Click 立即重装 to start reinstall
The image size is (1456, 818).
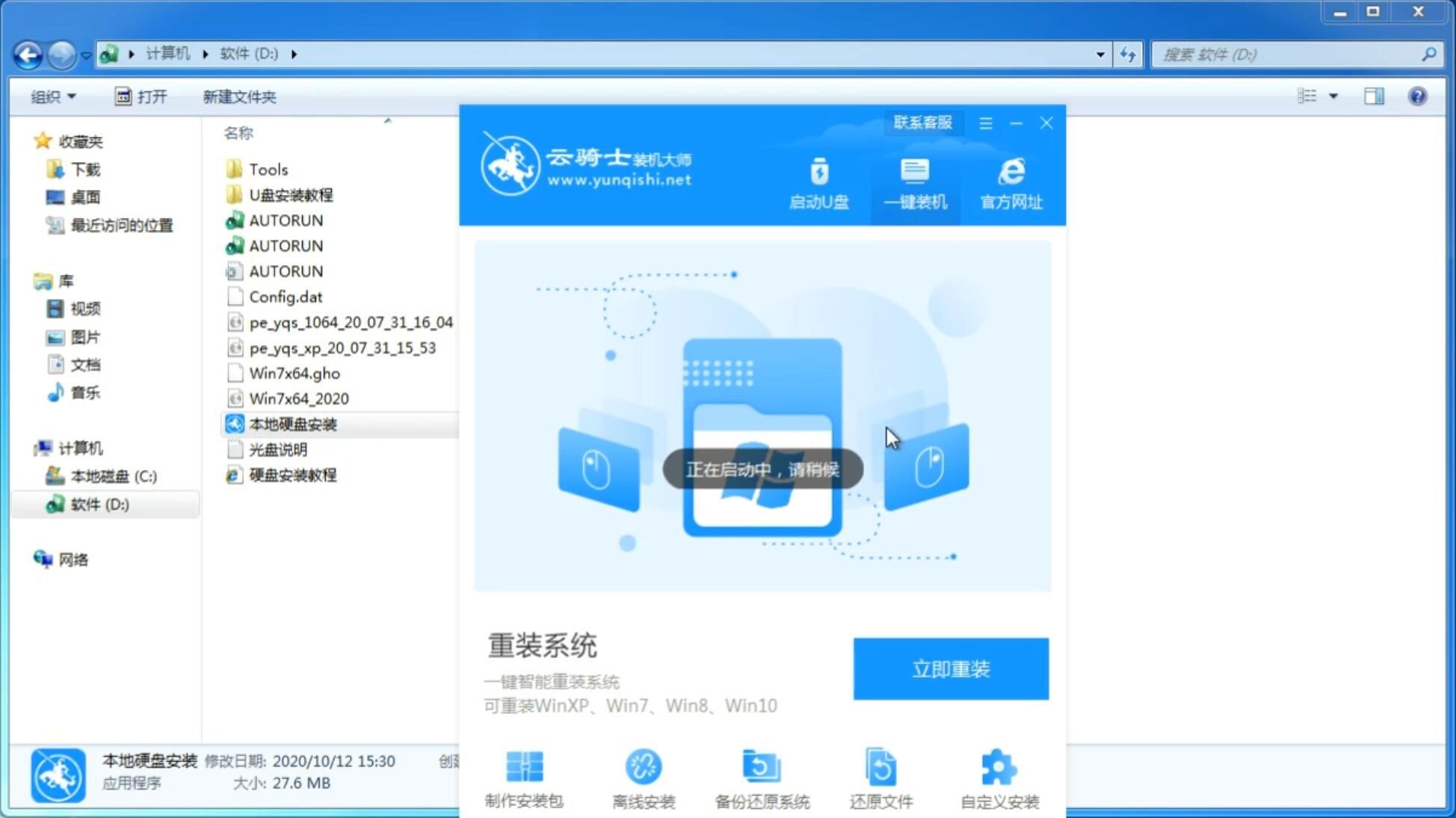(x=950, y=668)
